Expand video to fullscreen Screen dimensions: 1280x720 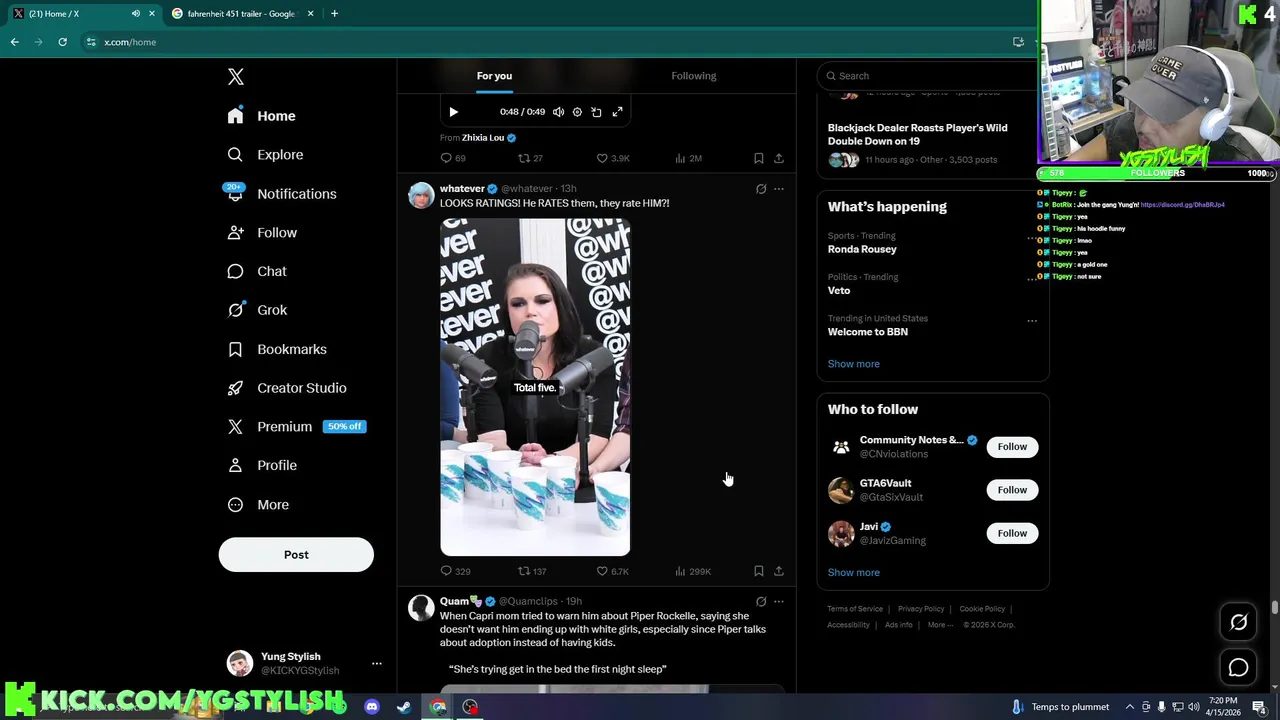coord(617,112)
